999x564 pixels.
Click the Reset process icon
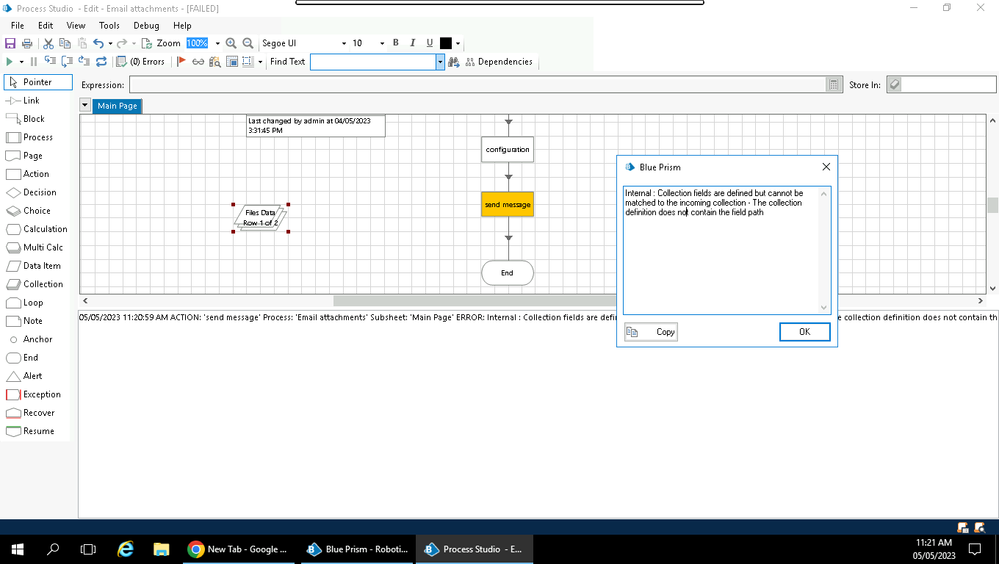pos(101,62)
